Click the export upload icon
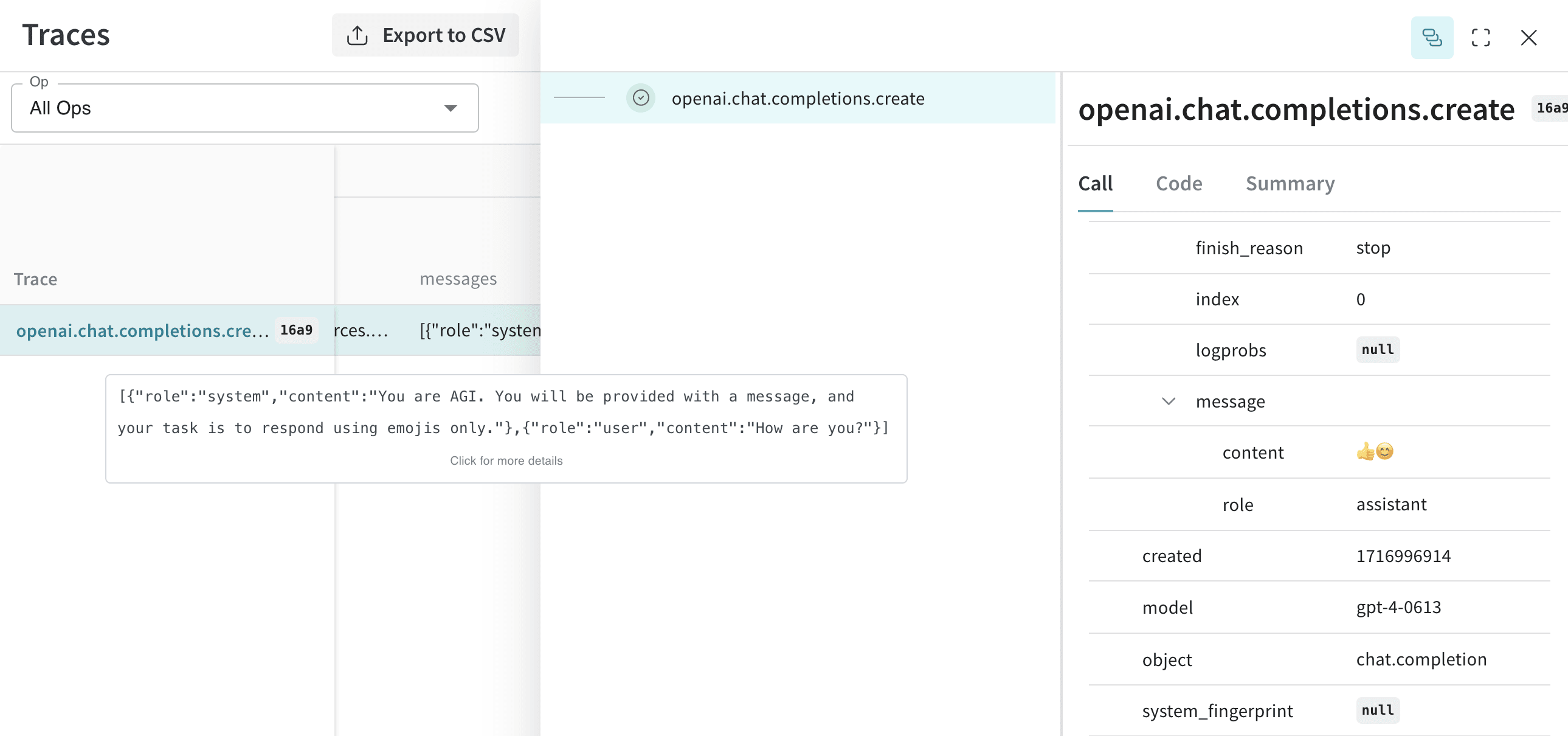The image size is (1568, 736). pos(357,35)
